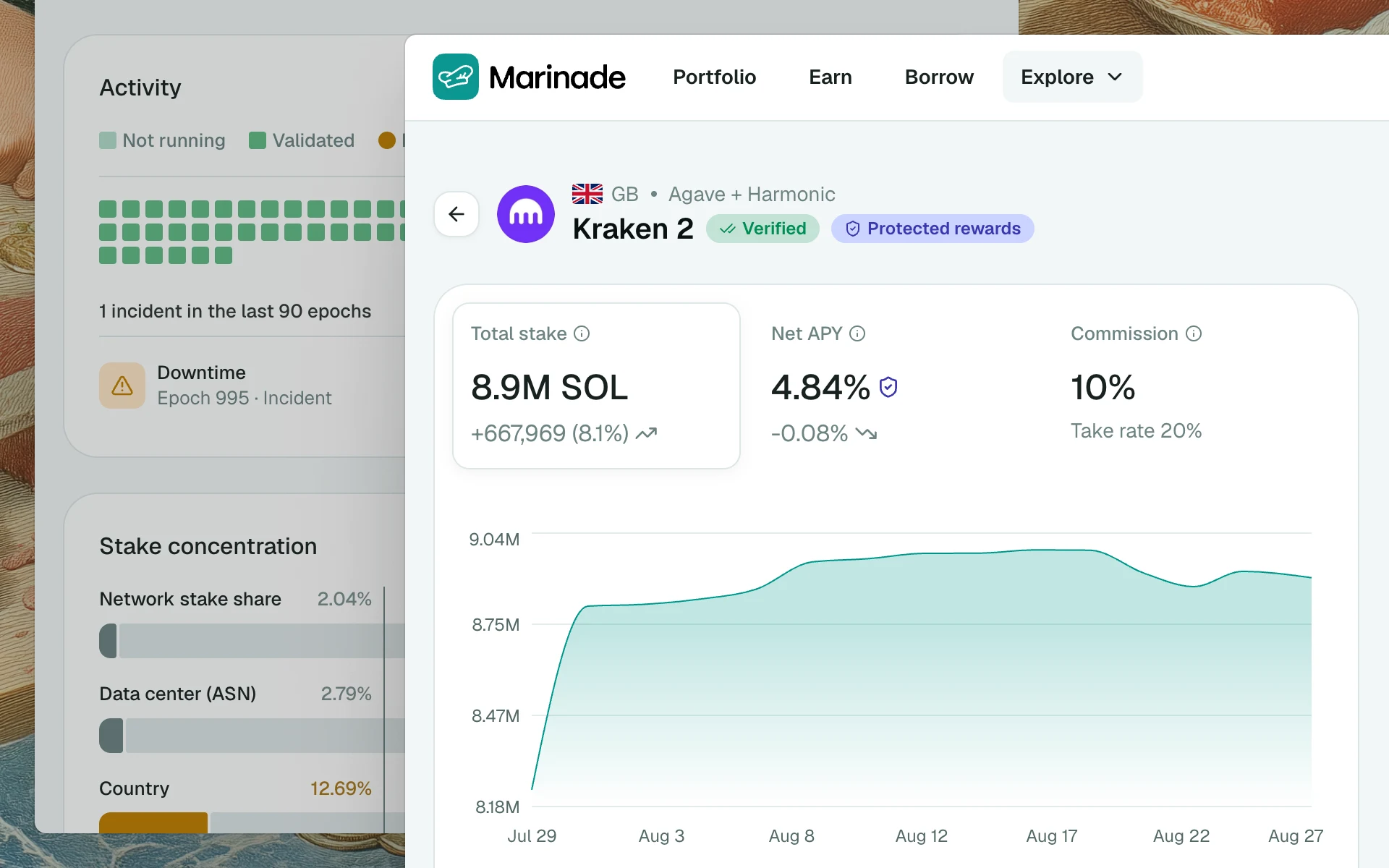
Task: Click the 'Aug 27' chart axis label
Action: (x=1296, y=836)
